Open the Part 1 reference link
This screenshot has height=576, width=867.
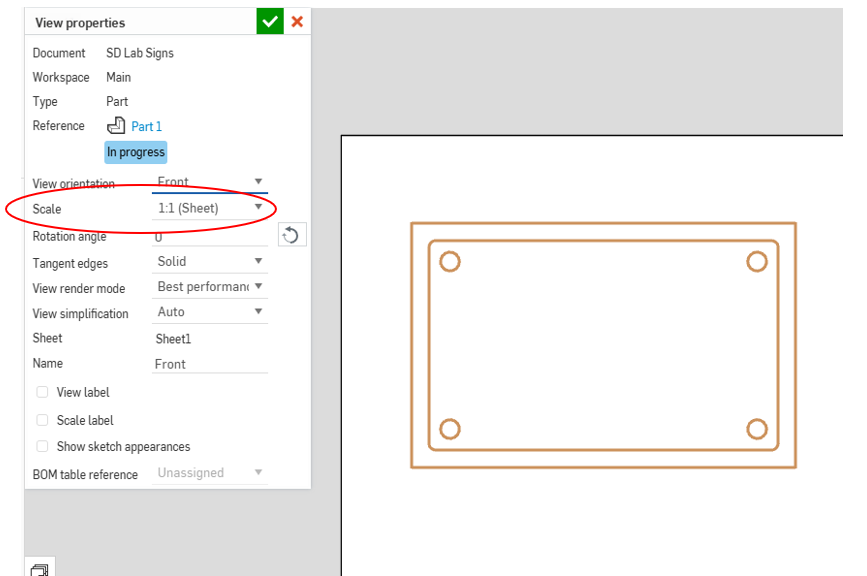click(x=146, y=126)
